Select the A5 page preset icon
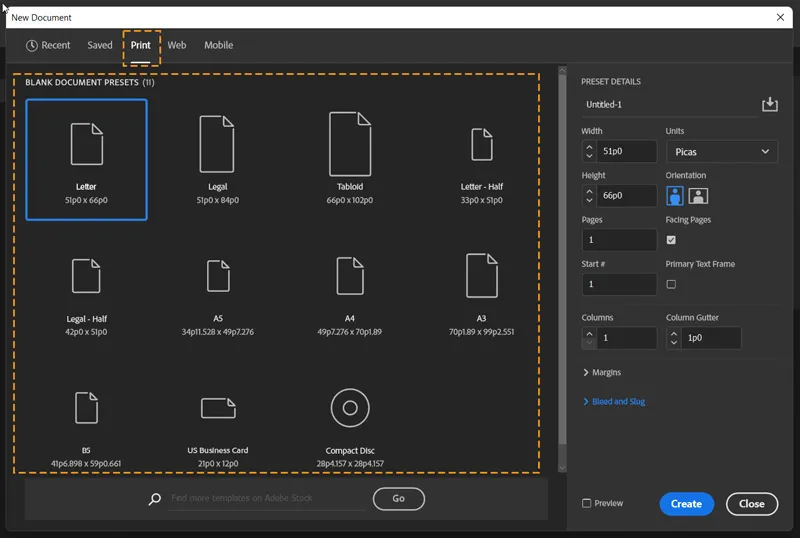 (x=218, y=276)
